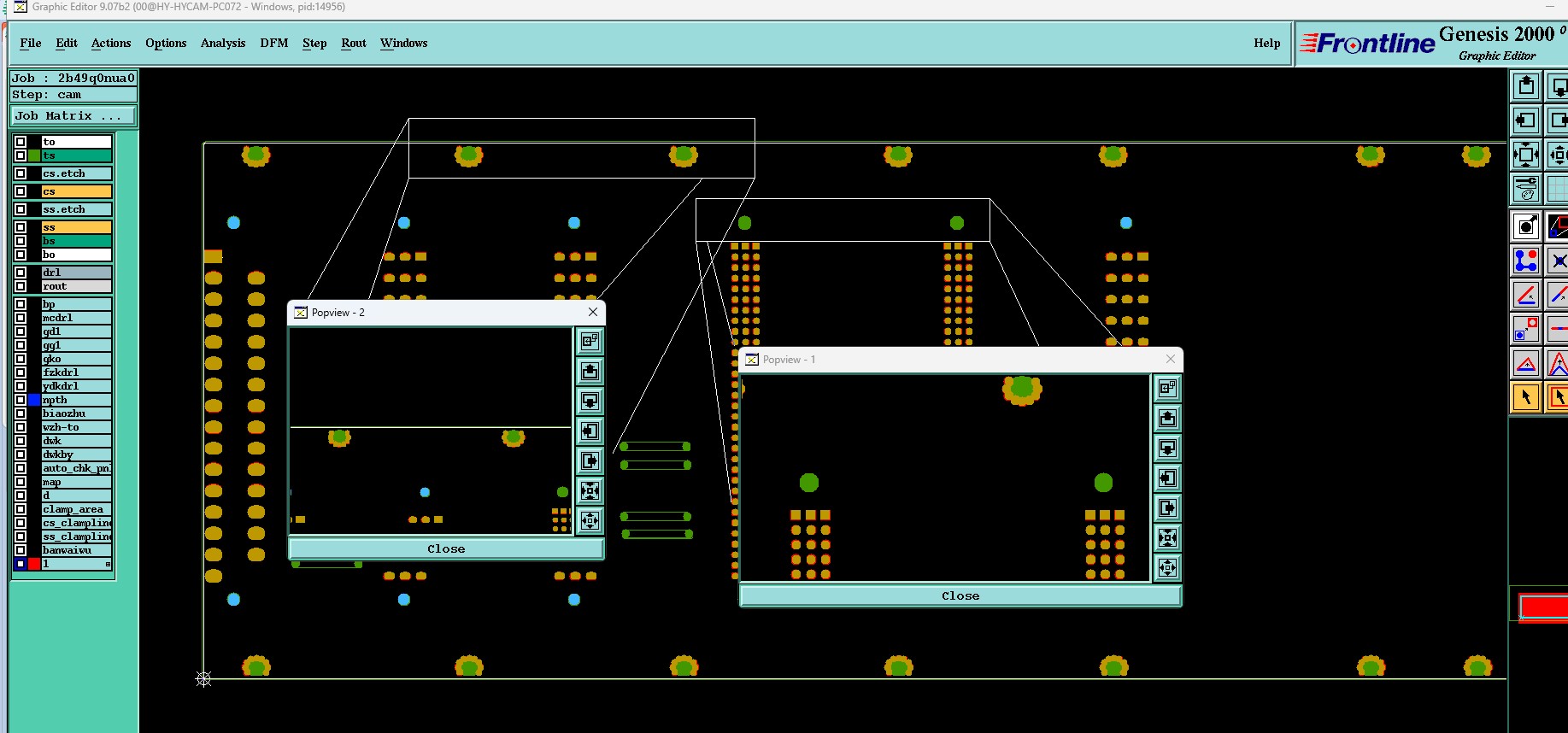Click pan down in Popview-1
Screen dimensions: 1568x733
point(1167,449)
